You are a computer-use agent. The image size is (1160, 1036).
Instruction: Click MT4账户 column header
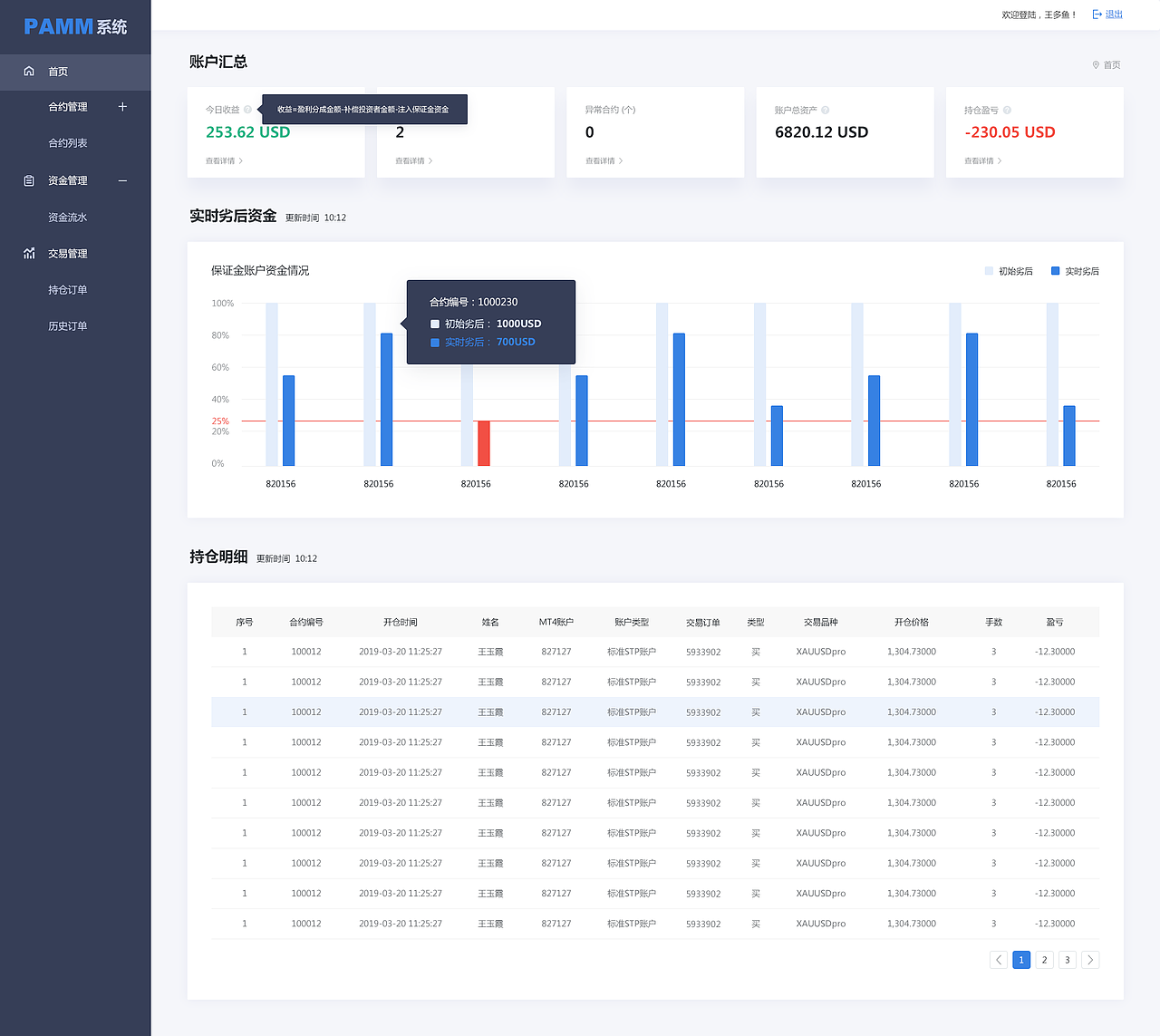click(x=556, y=623)
